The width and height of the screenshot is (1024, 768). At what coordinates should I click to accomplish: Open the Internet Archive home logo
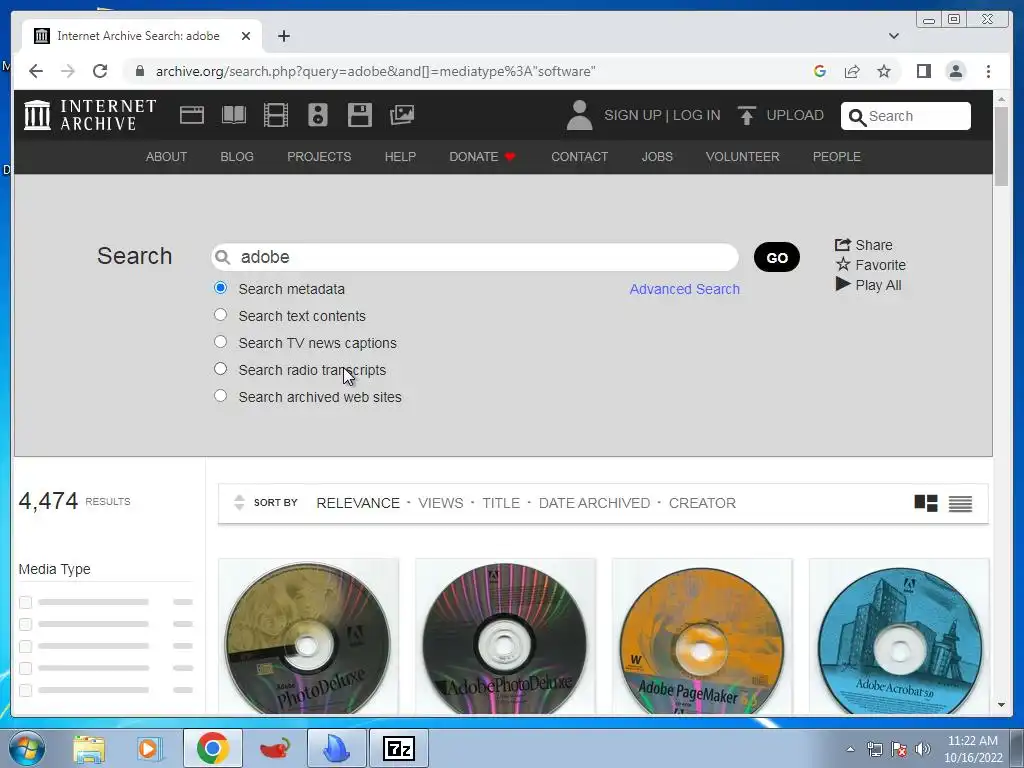(x=90, y=115)
